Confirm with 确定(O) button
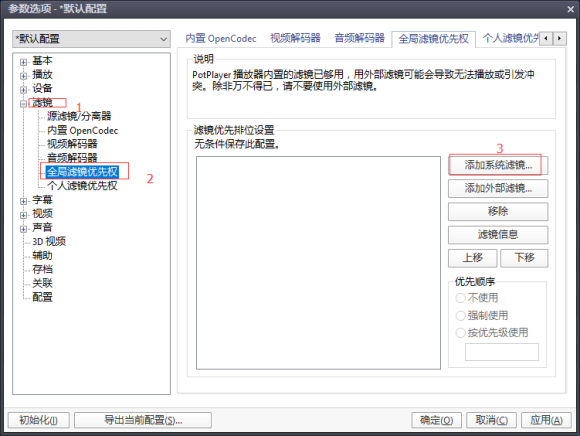Image resolution: width=580 pixels, height=436 pixels. pos(436,420)
